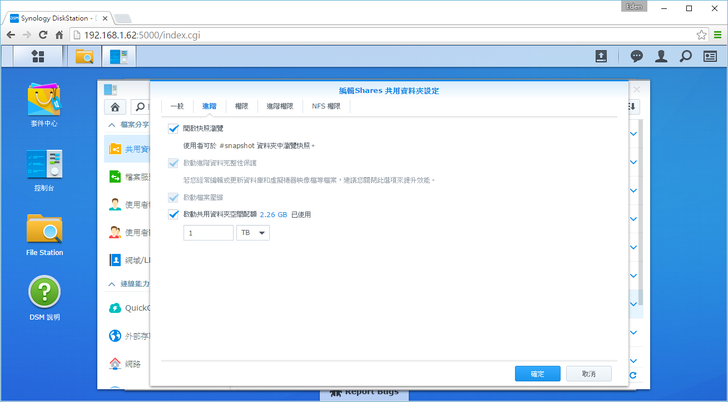Click the sort icon in Control Panel toolbar
The height and width of the screenshot is (402, 728).
click(x=632, y=107)
